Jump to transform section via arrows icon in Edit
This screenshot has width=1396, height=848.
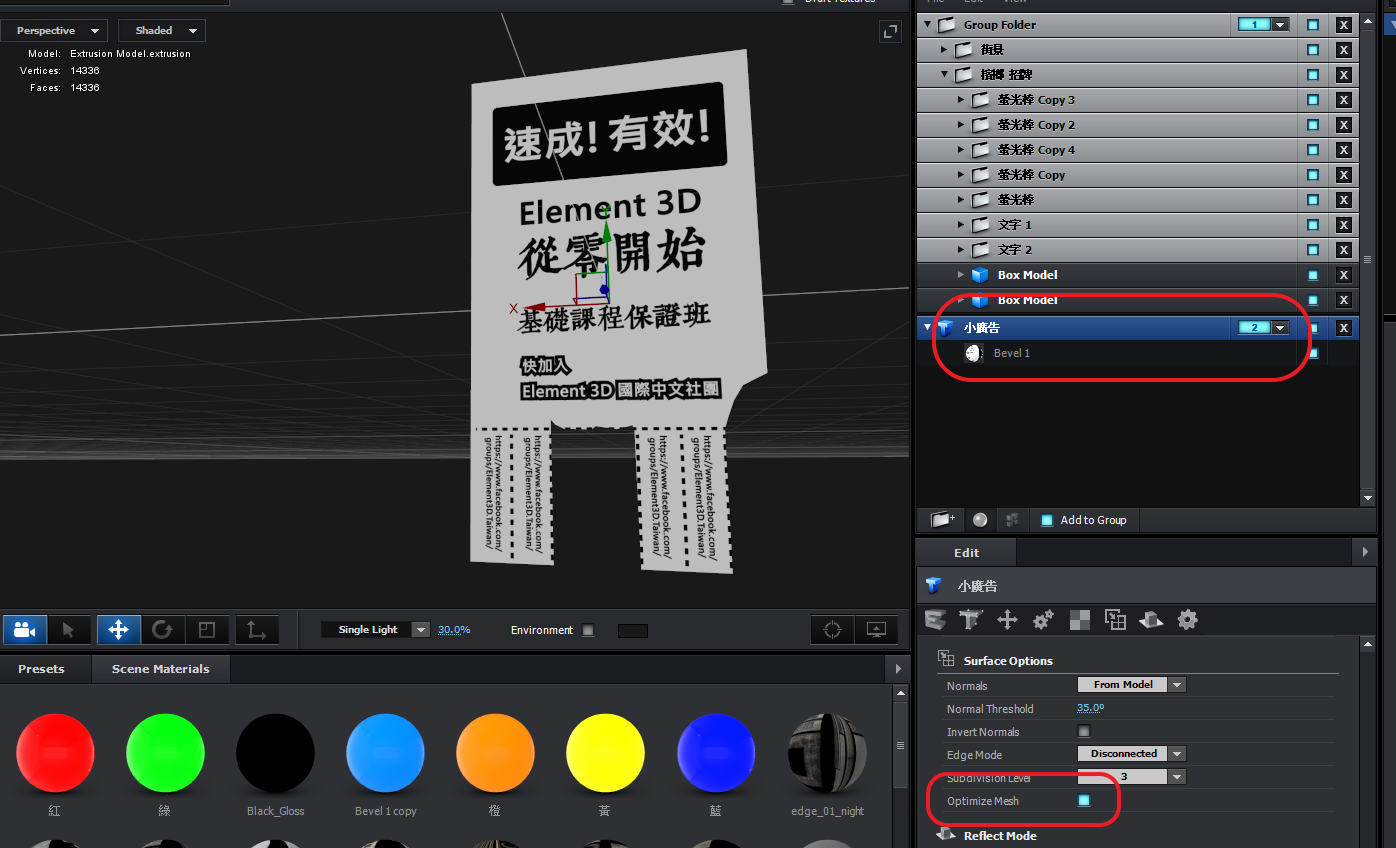(x=1007, y=620)
